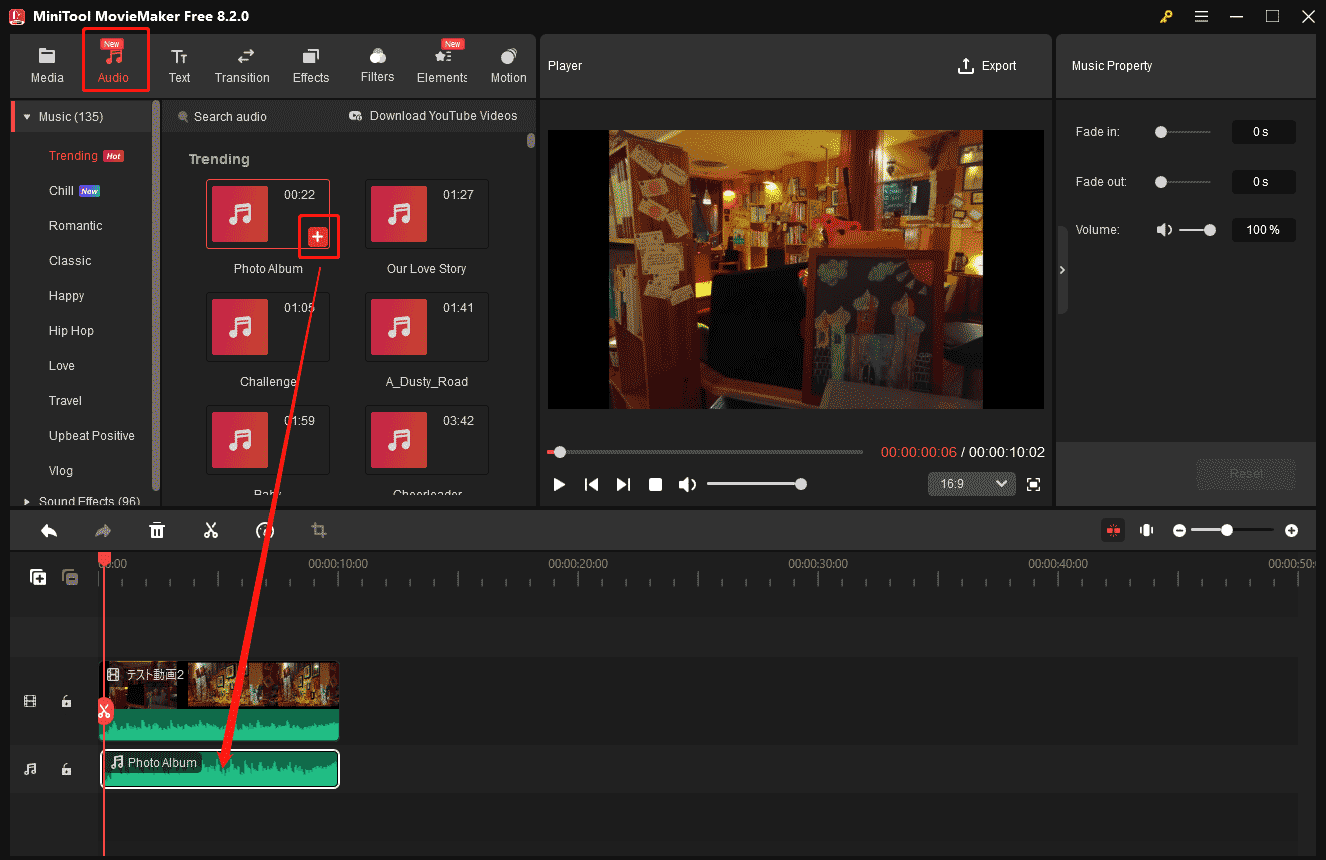This screenshot has width=1326, height=860.
Task: Adjust the Fade out slider
Action: [x=1183, y=182]
